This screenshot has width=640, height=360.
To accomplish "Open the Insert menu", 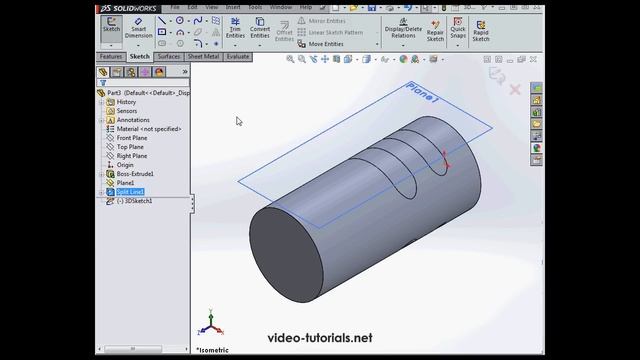I will [233, 7].
